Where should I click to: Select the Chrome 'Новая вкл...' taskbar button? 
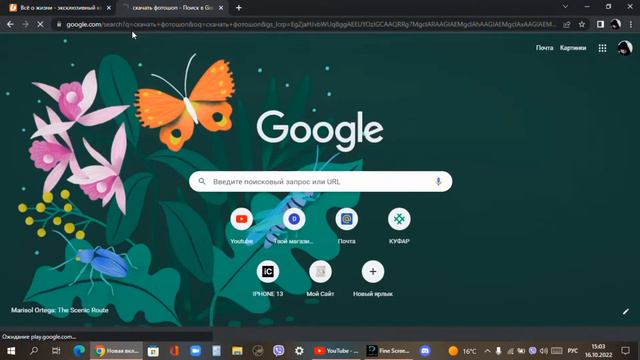coord(116,351)
